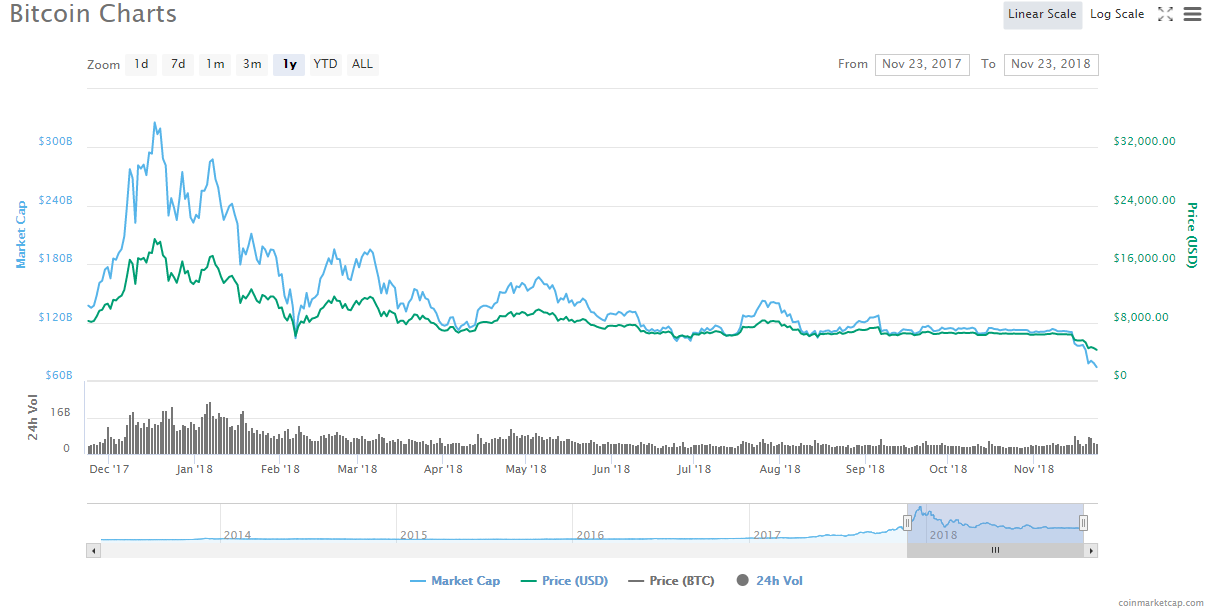Grab the navigator scrollbar thumb

pyautogui.click(x=995, y=550)
